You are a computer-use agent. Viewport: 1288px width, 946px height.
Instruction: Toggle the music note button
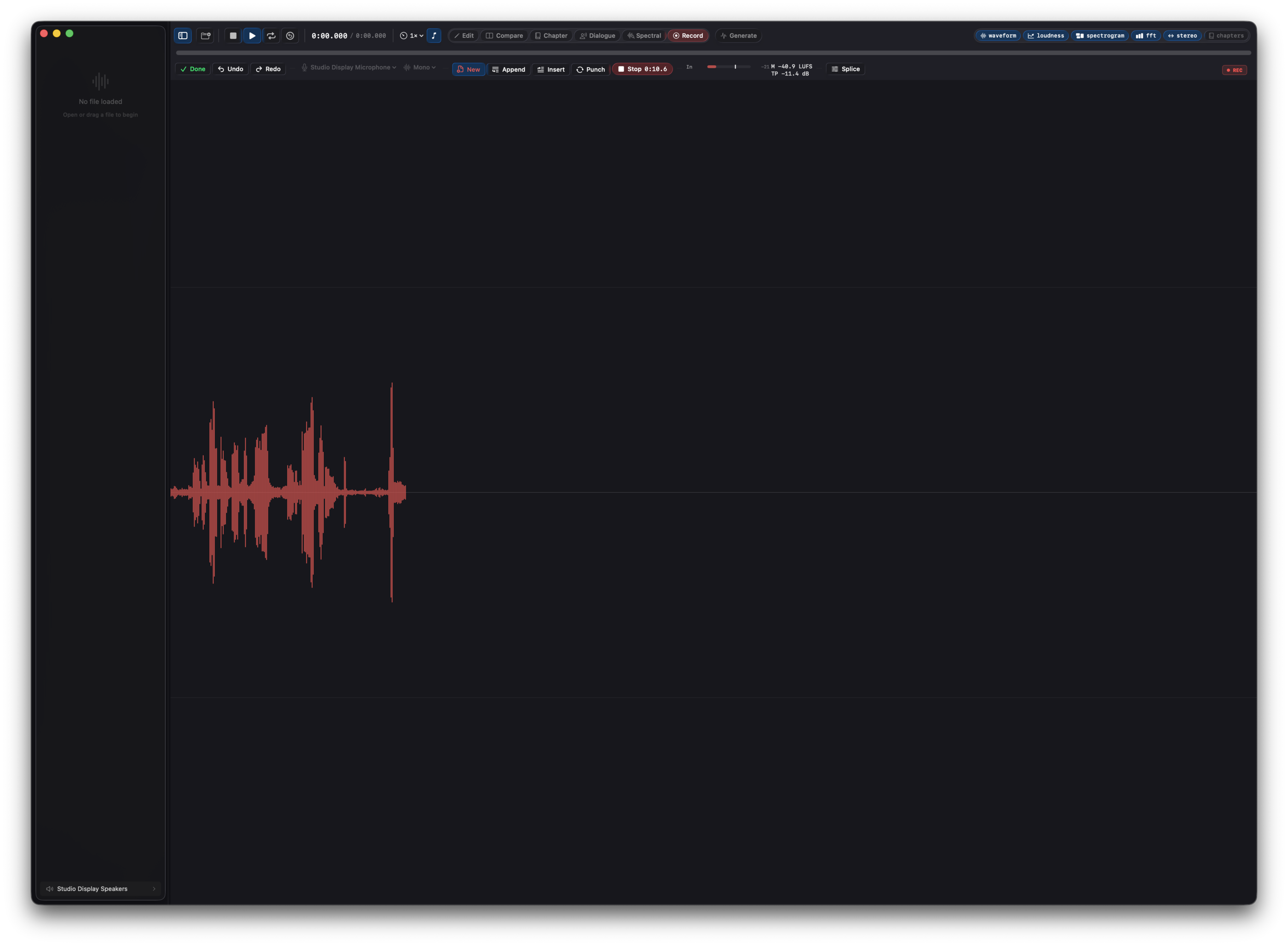[x=434, y=35]
